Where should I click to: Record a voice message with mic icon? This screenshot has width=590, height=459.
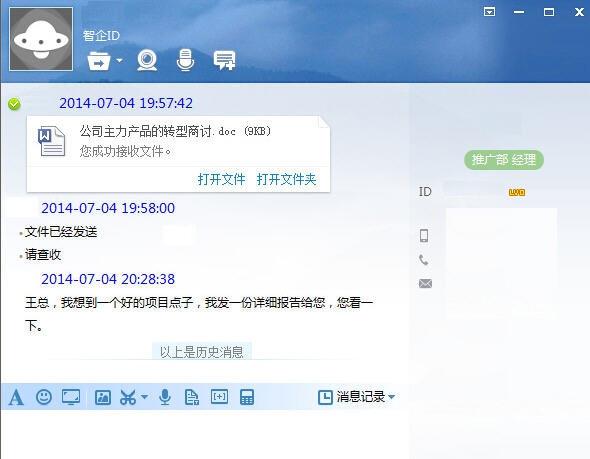(x=165, y=397)
